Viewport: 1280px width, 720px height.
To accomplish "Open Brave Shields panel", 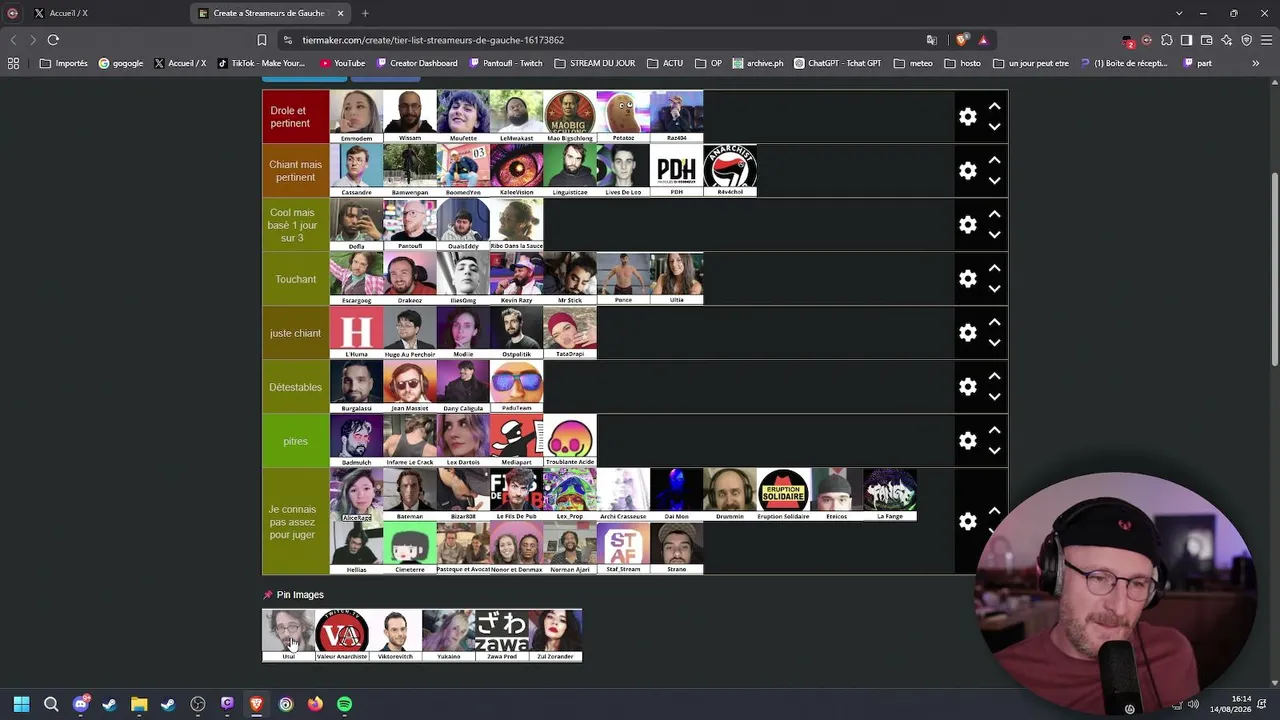I will [x=962, y=40].
